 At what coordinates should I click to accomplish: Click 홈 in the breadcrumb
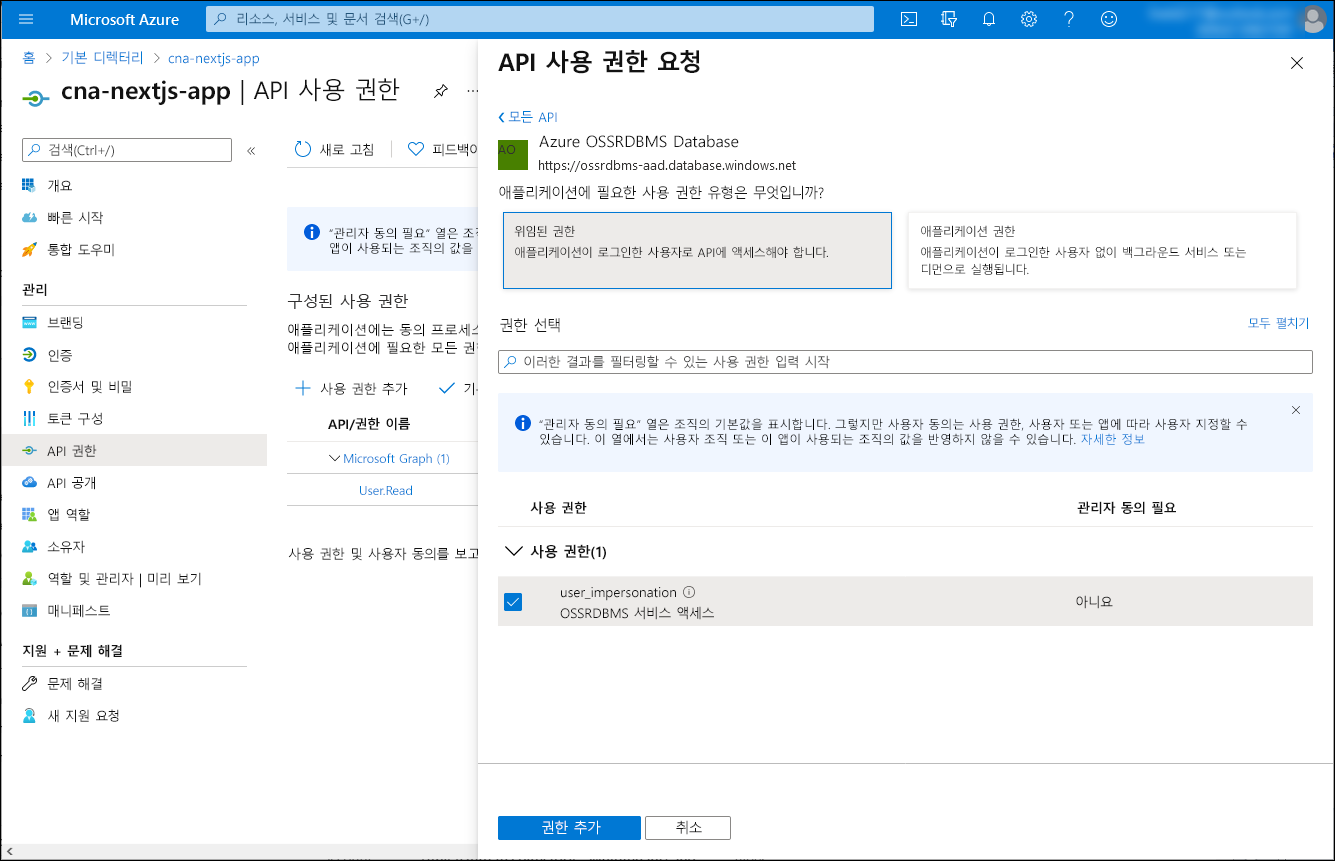(x=29, y=59)
